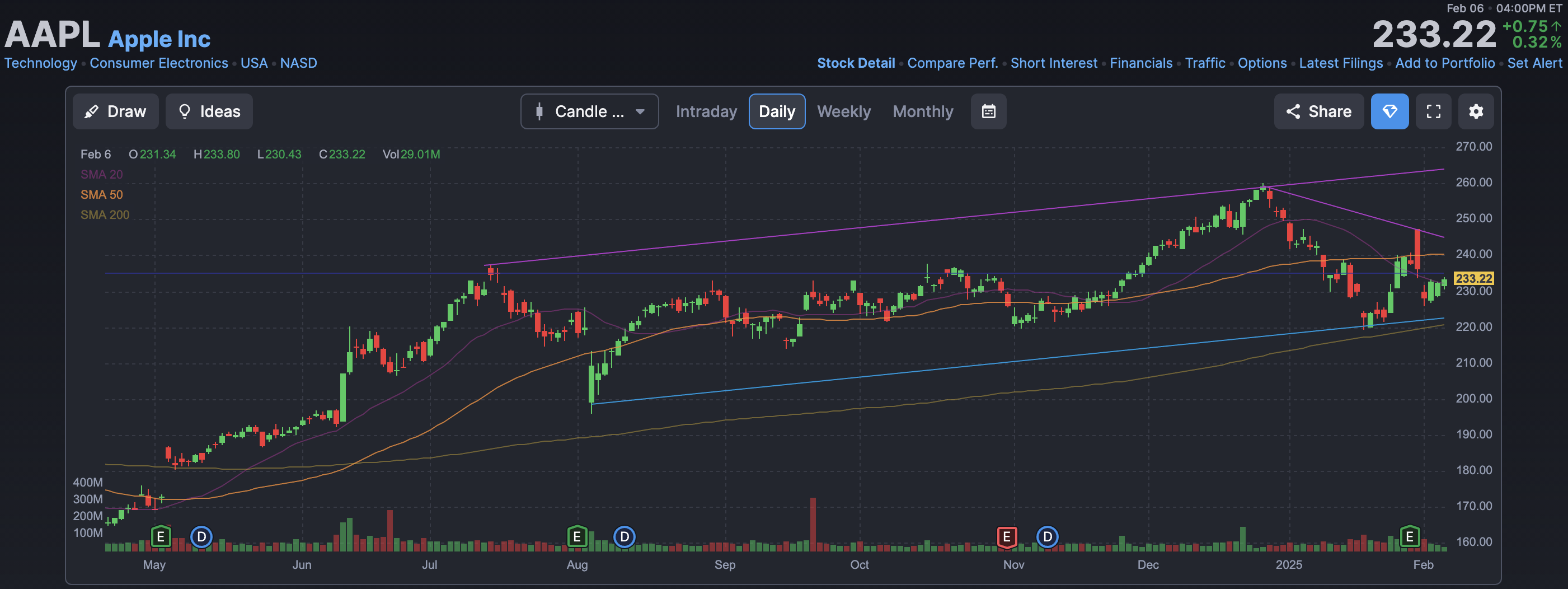Screen dimensions: 1568x589
Task: Open the Draw tool
Action: click(x=116, y=111)
